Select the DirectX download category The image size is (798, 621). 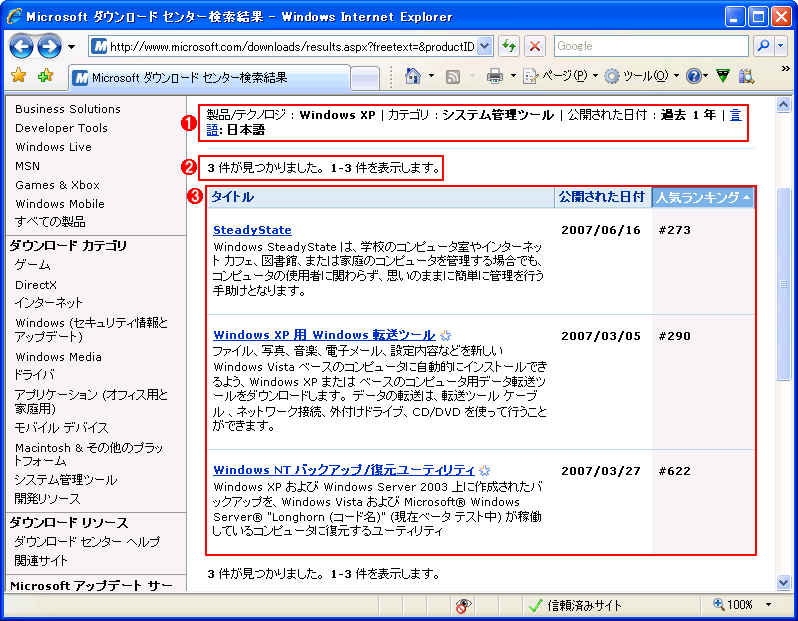36,285
